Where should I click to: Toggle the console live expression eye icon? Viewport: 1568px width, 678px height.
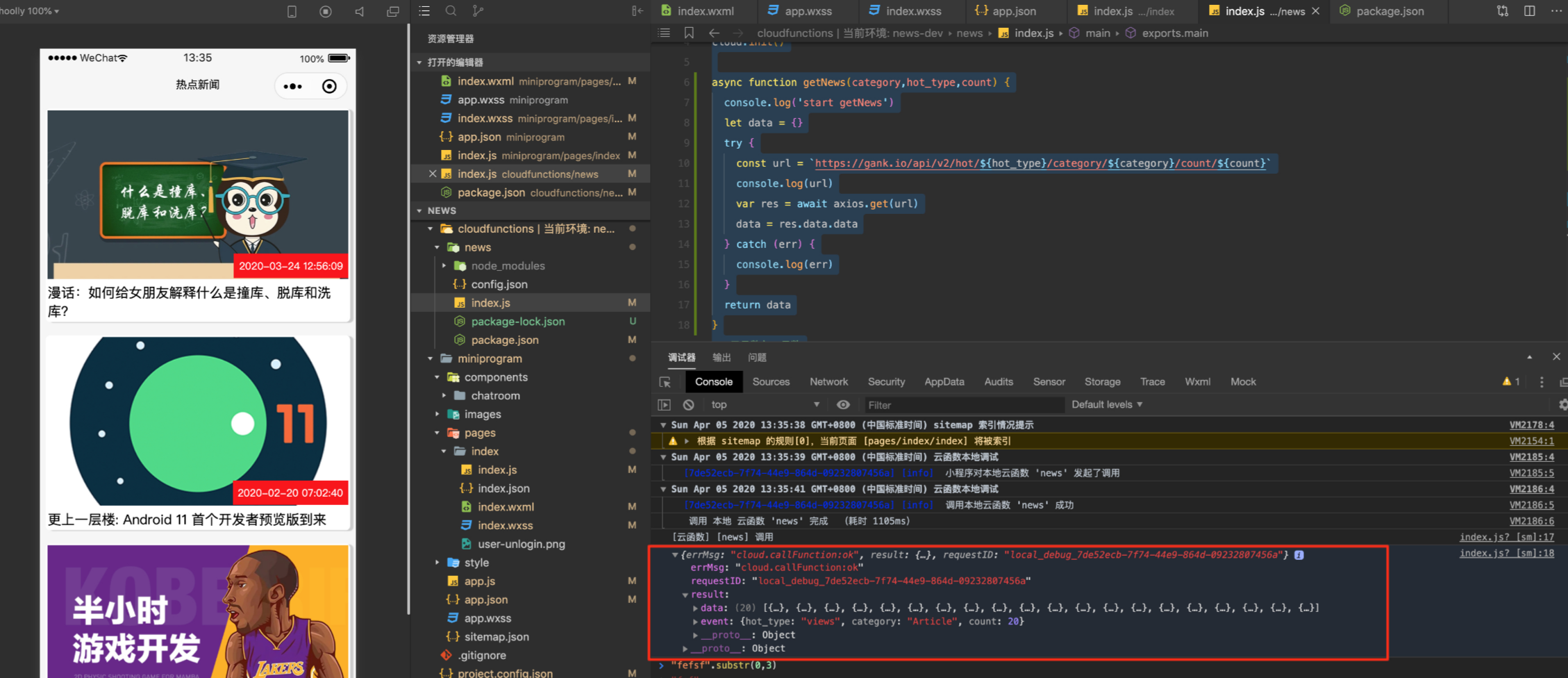pyautogui.click(x=843, y=404)
